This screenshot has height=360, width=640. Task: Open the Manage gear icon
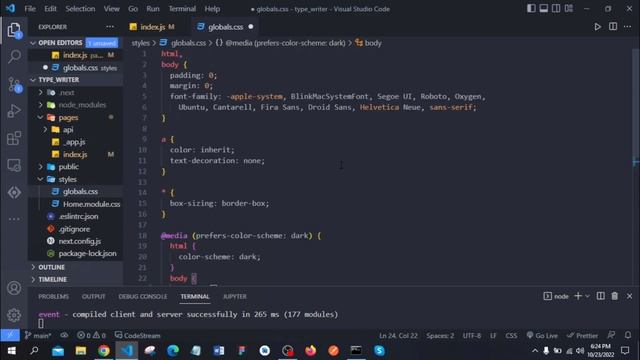[x=14, y=315]
